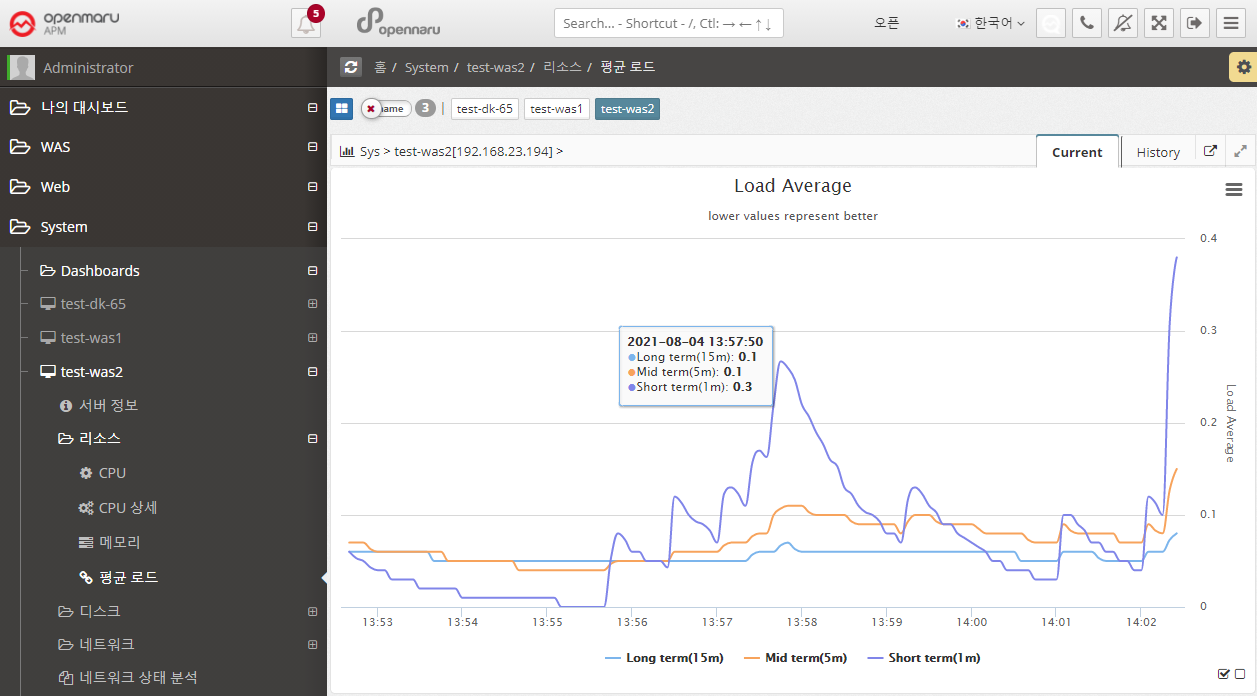Click the phone icon in top bar
Viewport: 1257px width, 696px height.
(x=1087, y=23)
